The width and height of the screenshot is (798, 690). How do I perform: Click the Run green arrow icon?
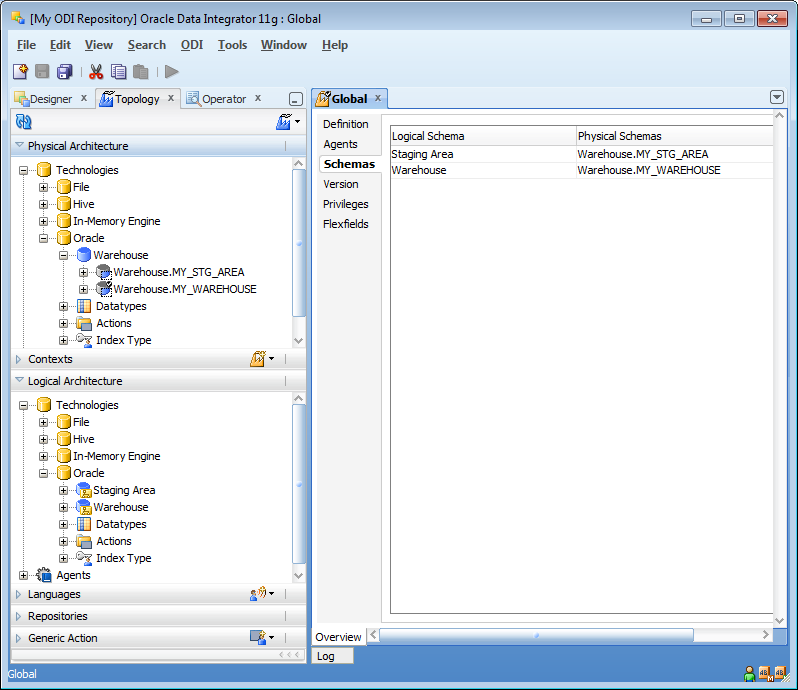(172, 71)
